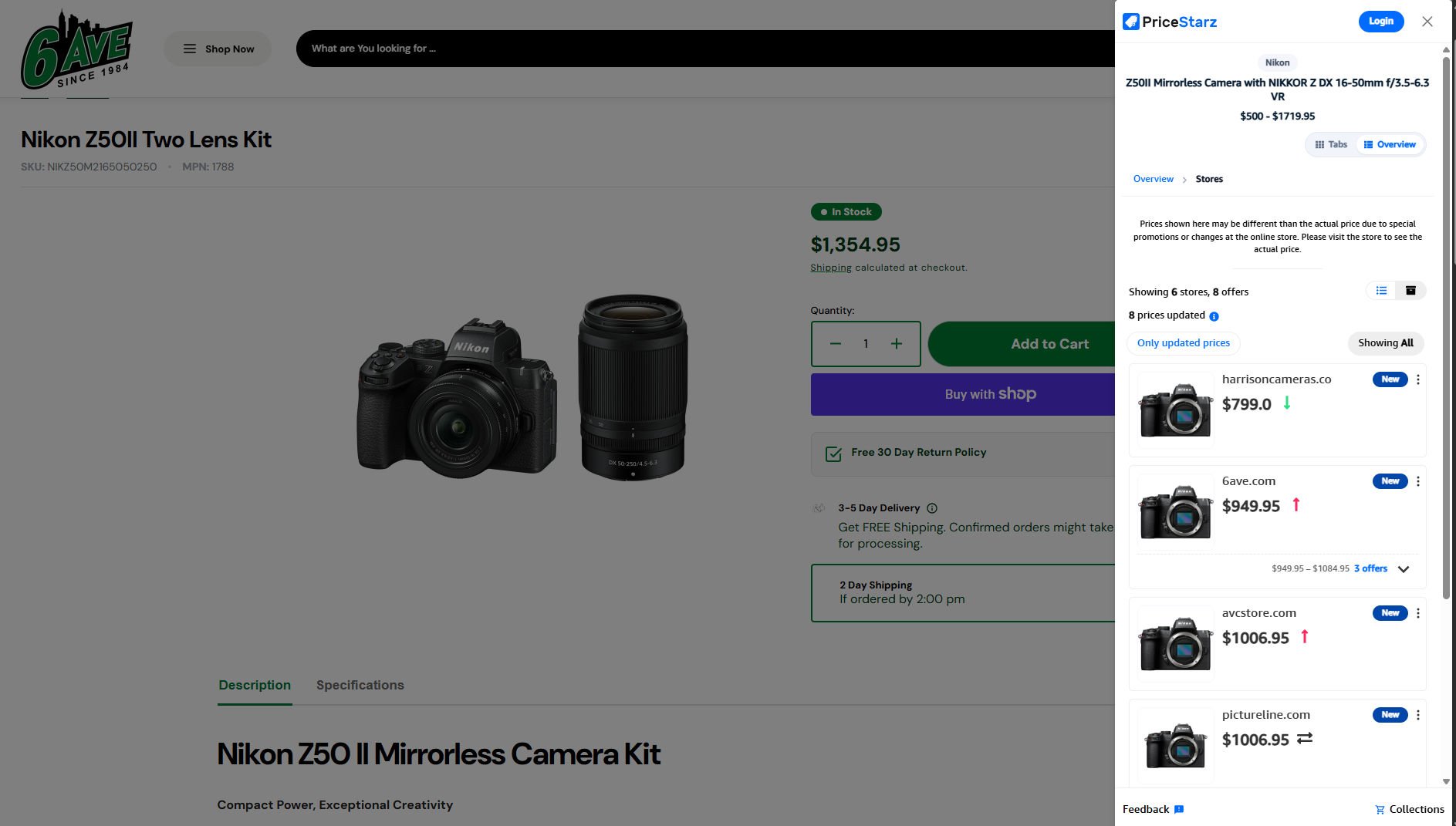
Task: Open the harrisoncameras.co store name
Action: click(x=1276, y=379)
